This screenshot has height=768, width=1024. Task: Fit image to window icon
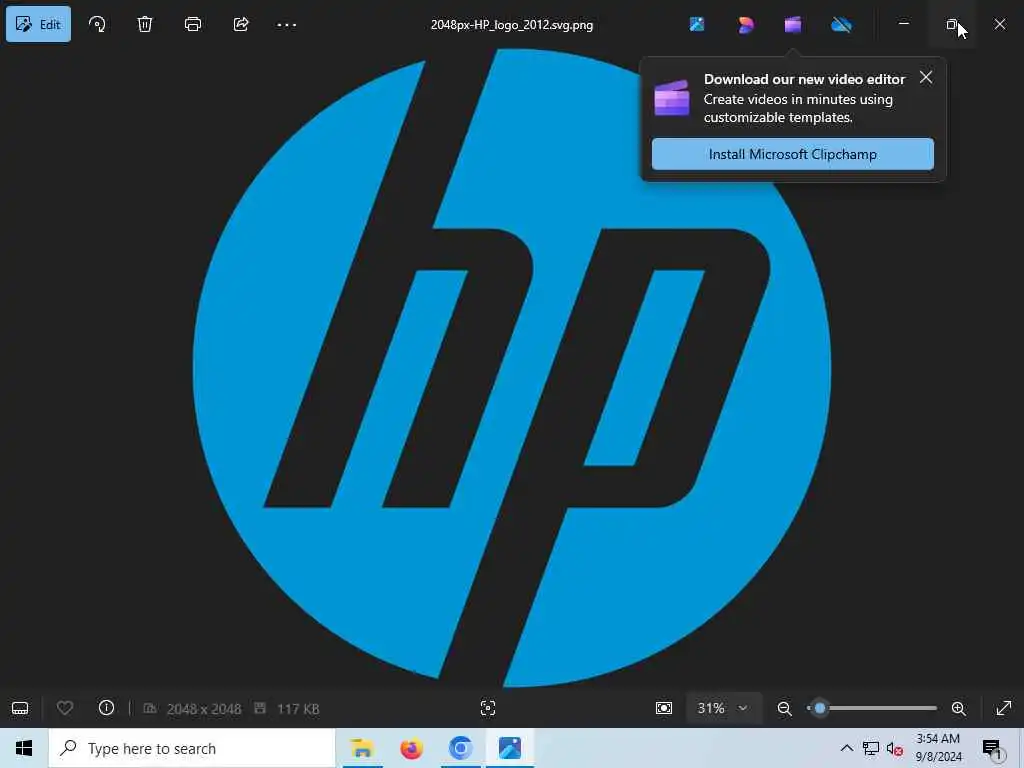[x=664, y=709]
